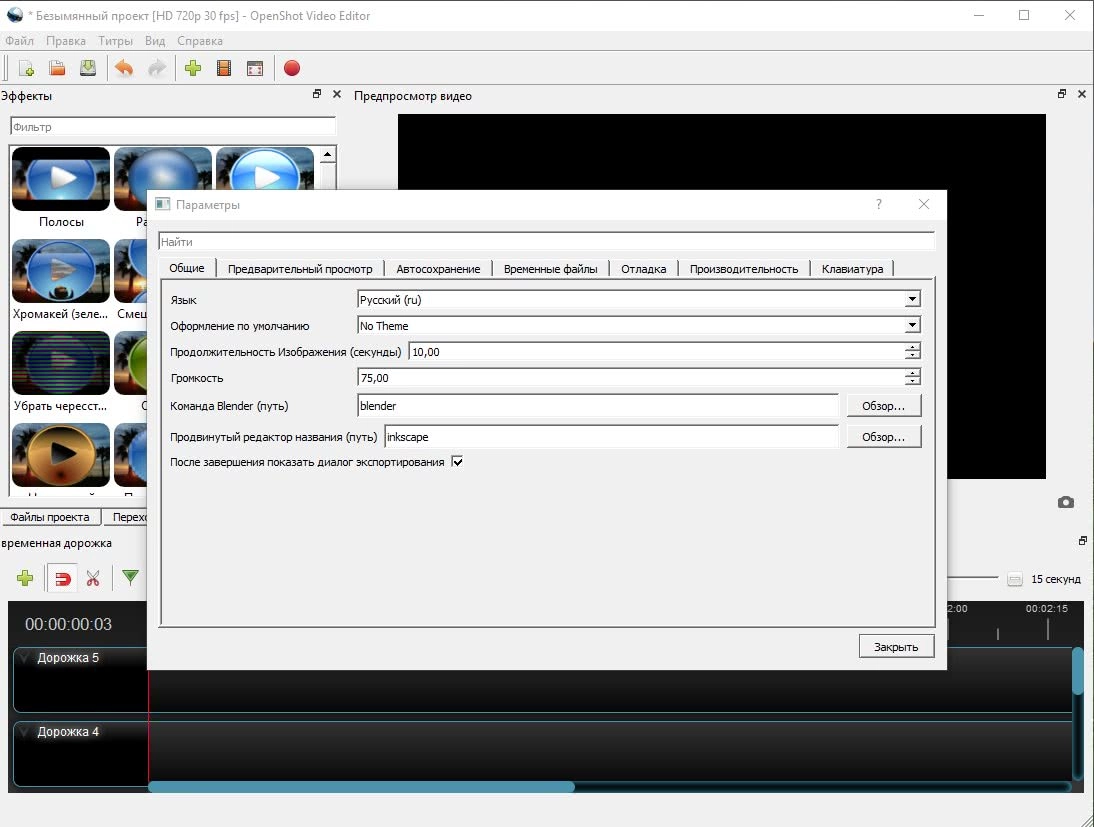The width and height of the screenshot is (1094, 827).
Task: Collapse Дорожка 4 track arrow
Action: (25, 731)
